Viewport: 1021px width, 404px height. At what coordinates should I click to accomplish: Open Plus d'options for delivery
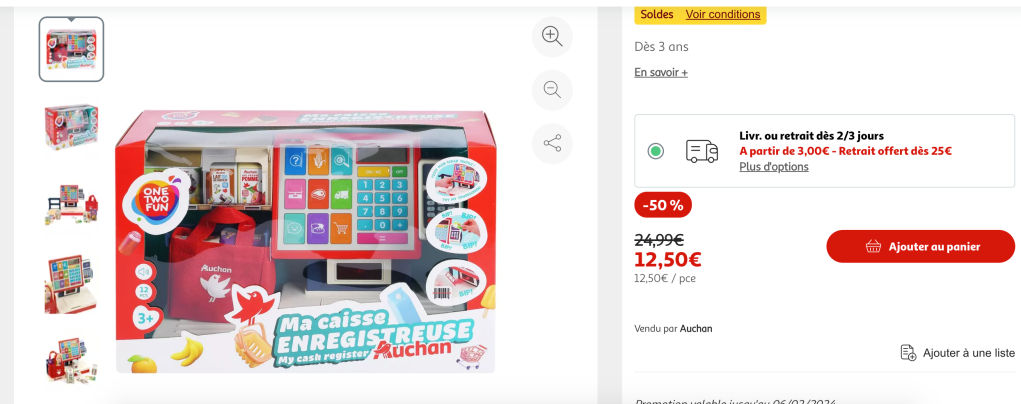[x=774, y=167]
